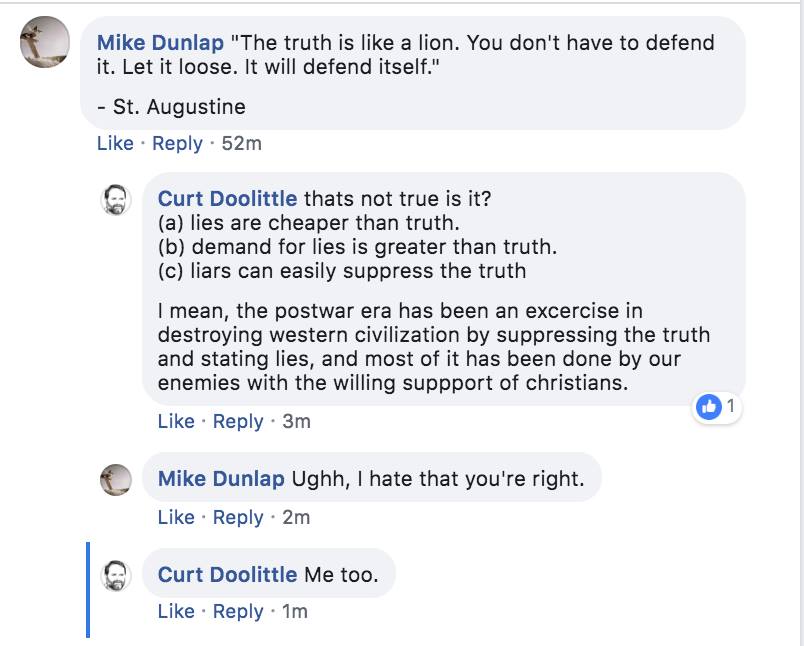The image size is (804, 646).
Task: Click Curt Doolittle's avatar beside "Me too."
Action: click(117, 574)
